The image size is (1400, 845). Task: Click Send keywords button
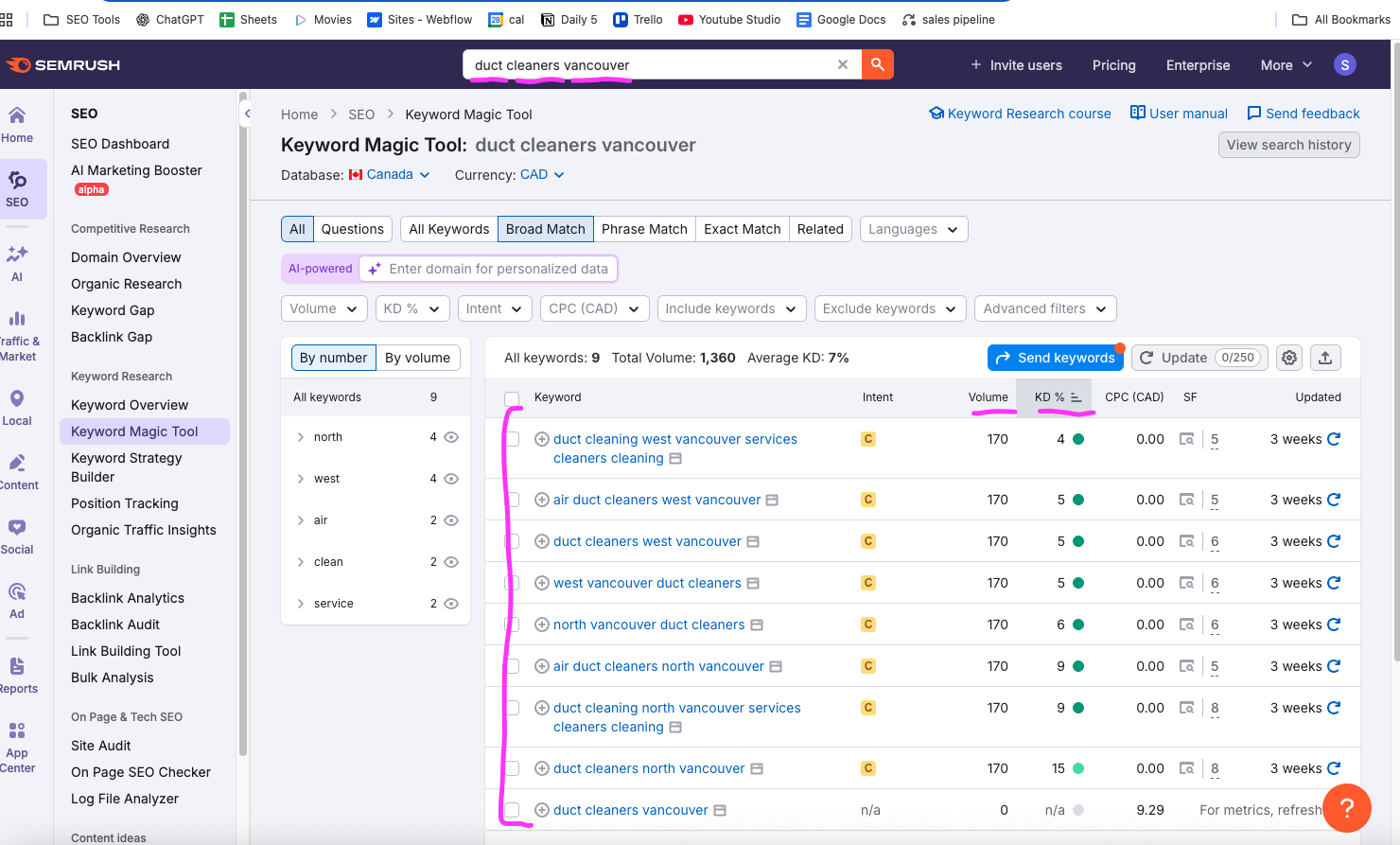1055,358
